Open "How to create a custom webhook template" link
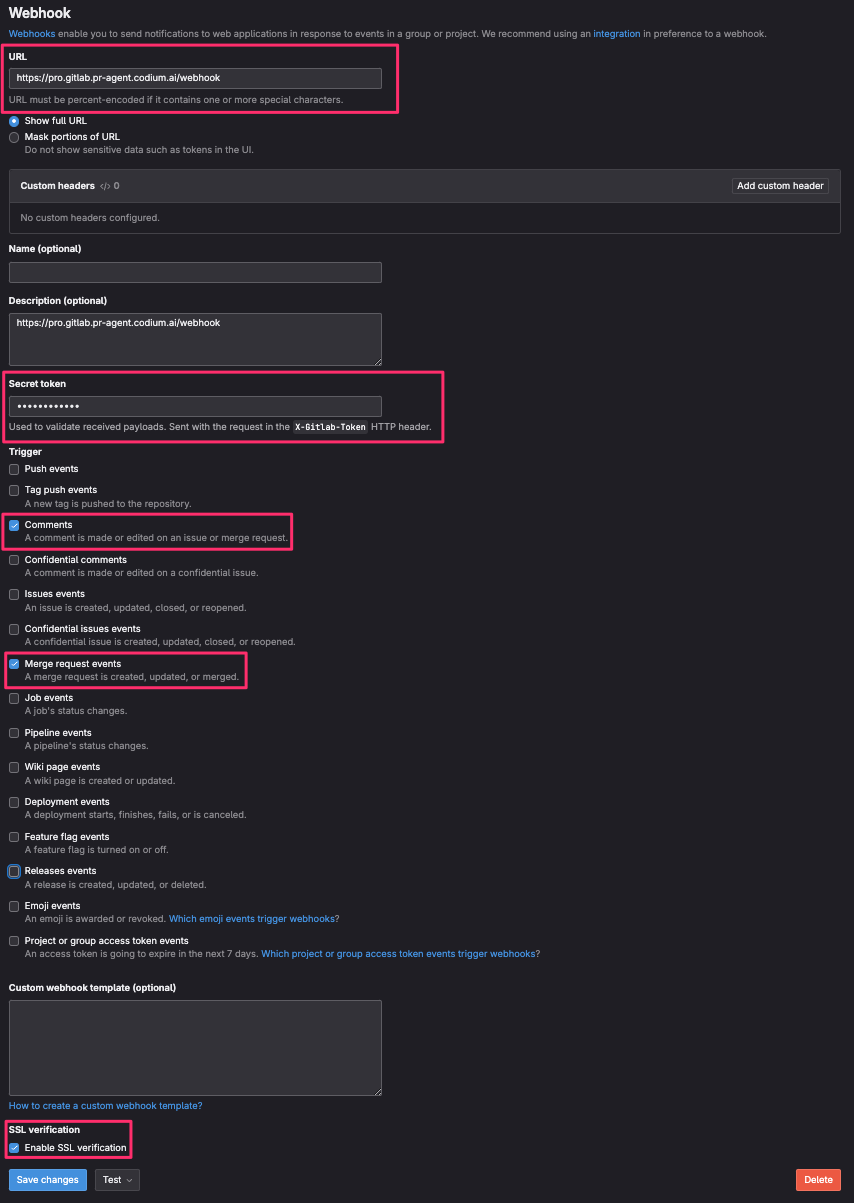This screenshot has width=854, height=1203. [105, 1106]
